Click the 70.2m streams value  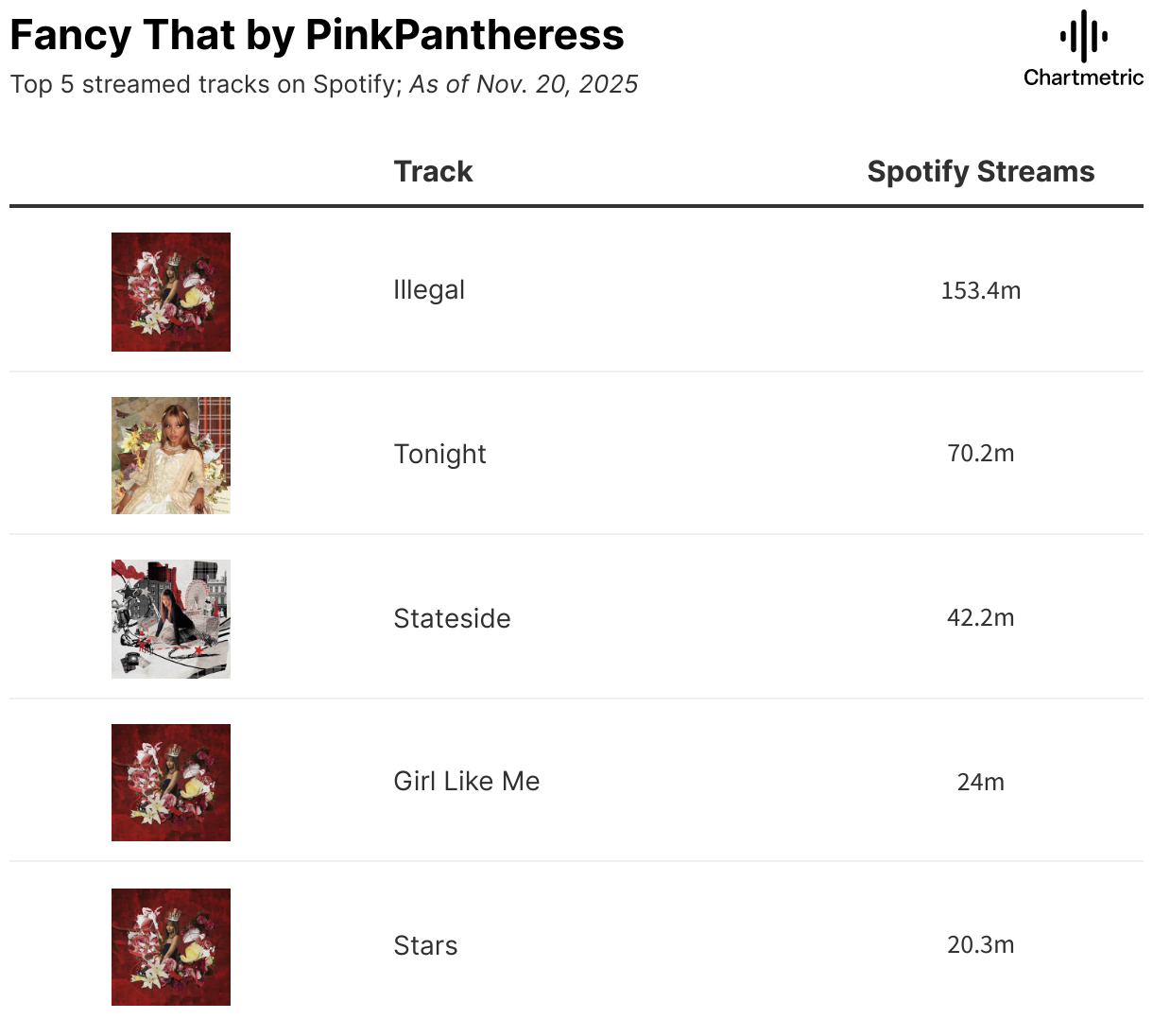point(980,454)
